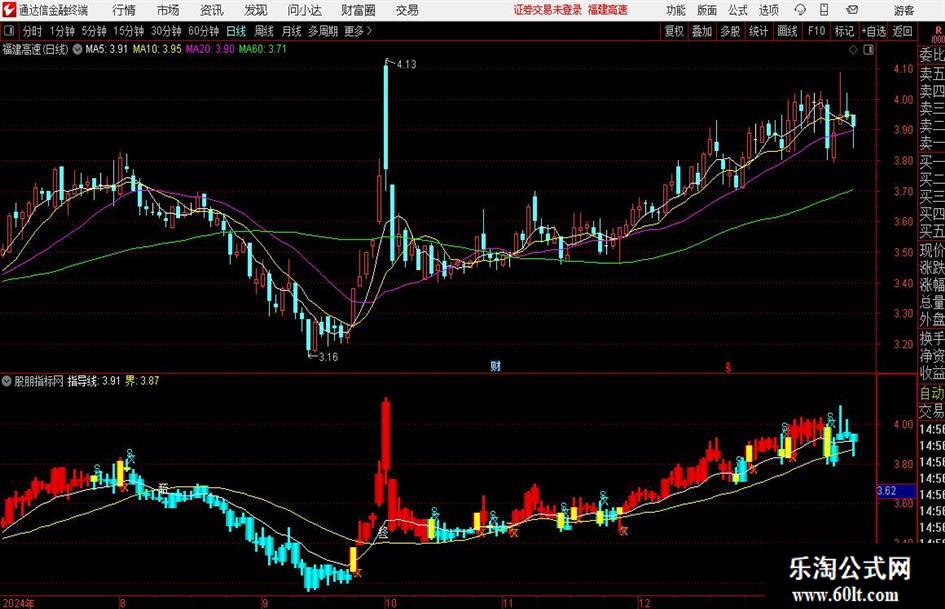This screenshot has height=609, width=945.
Task: Open the 选项 options menu
Action: click(768, 10)
